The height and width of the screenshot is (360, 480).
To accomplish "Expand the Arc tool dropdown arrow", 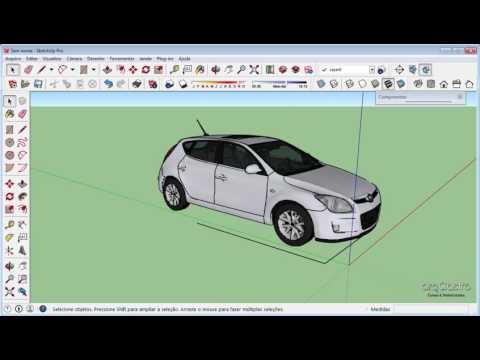I will point(72,70).
